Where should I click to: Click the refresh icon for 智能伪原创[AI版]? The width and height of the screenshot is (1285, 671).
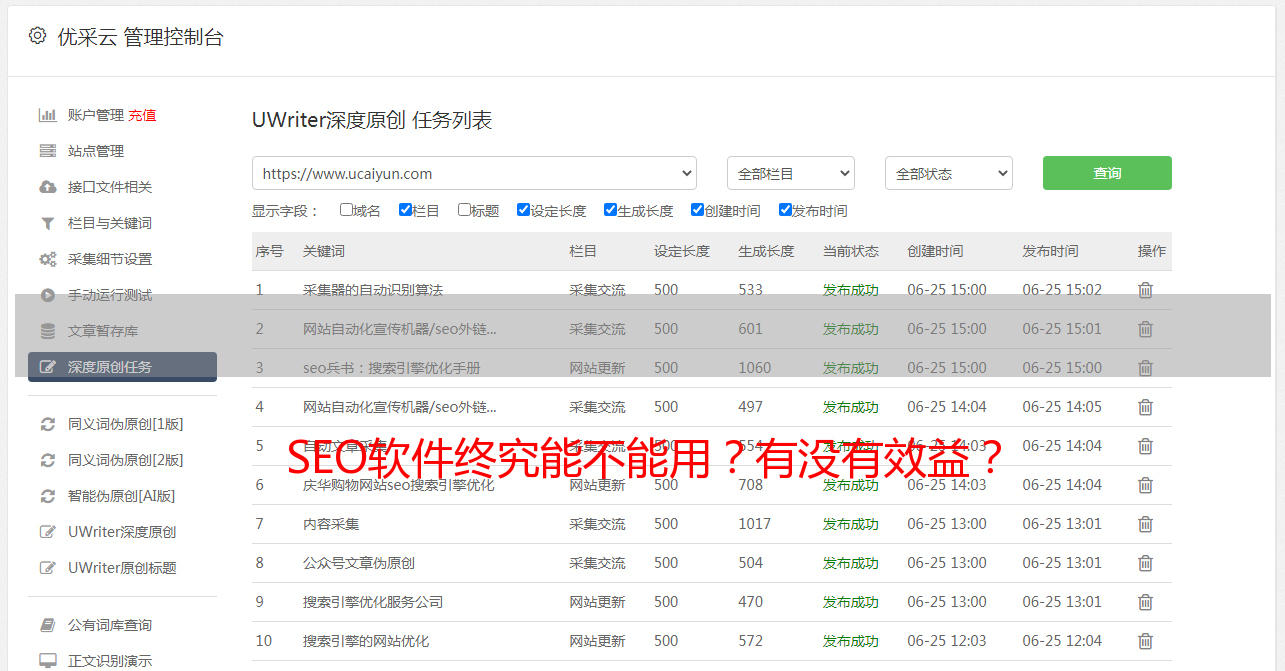47,496
